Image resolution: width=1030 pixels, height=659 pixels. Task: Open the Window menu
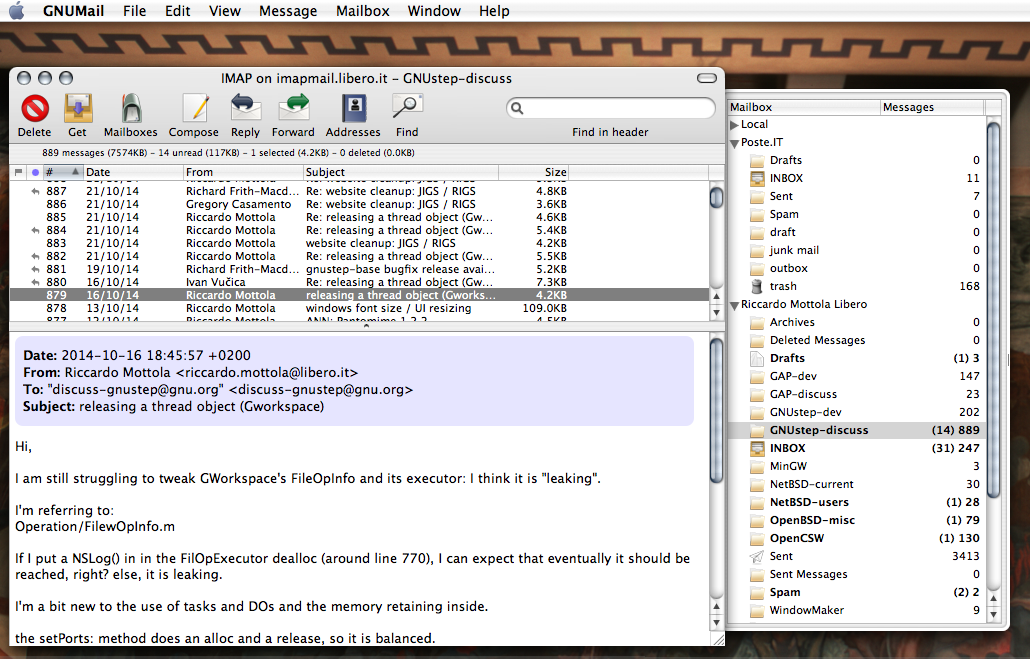coord(434,11)
